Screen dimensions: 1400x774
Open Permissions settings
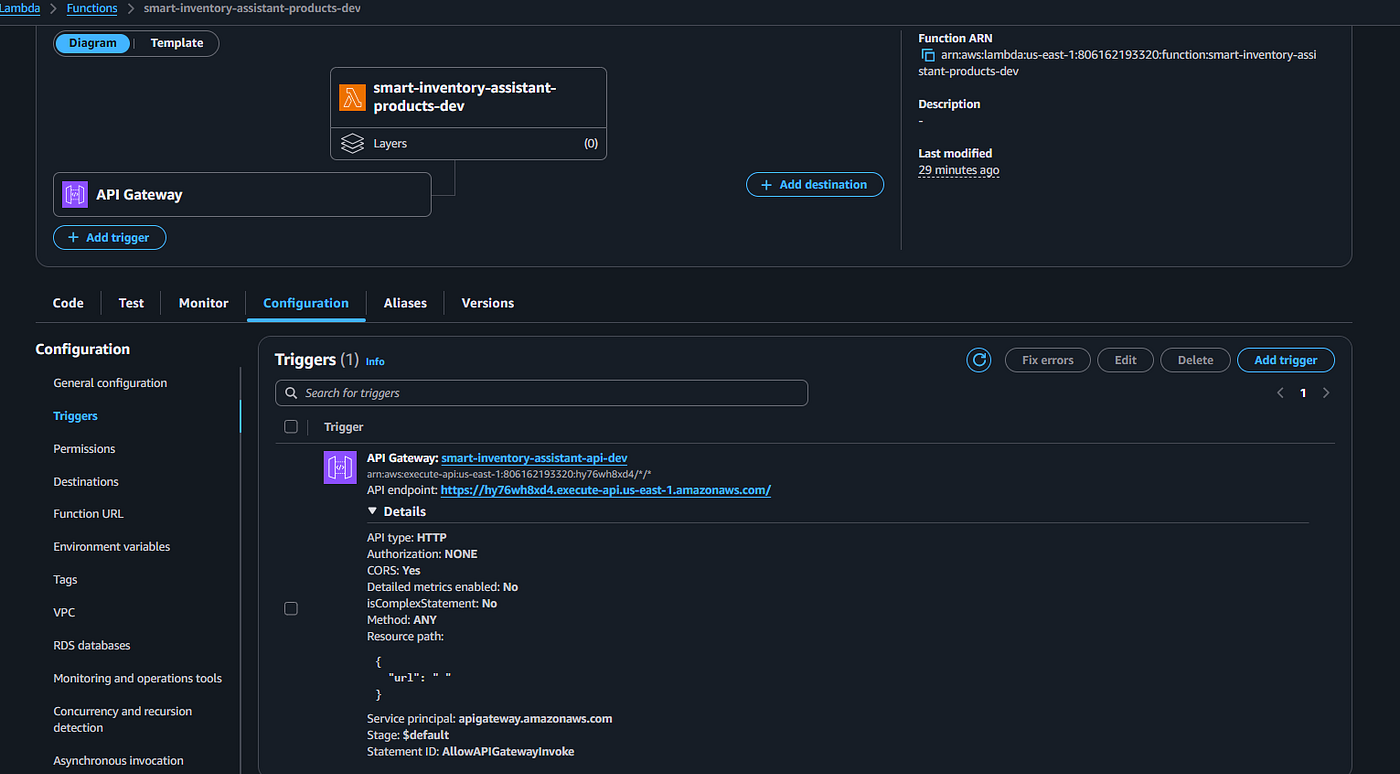(x=84, y=449)
